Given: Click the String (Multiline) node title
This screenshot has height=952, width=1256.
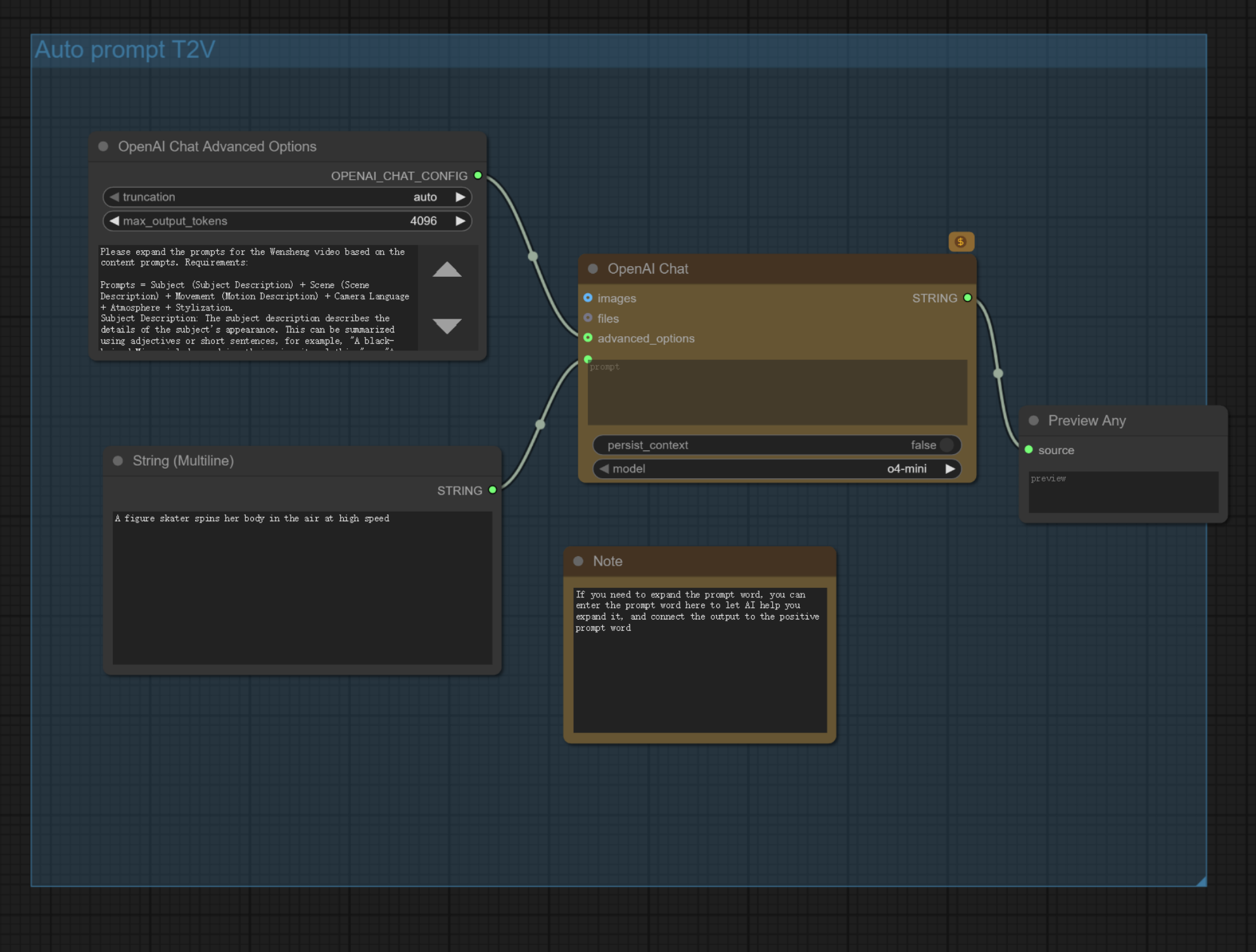Looking at the screenshot, I should coord(183,460).
